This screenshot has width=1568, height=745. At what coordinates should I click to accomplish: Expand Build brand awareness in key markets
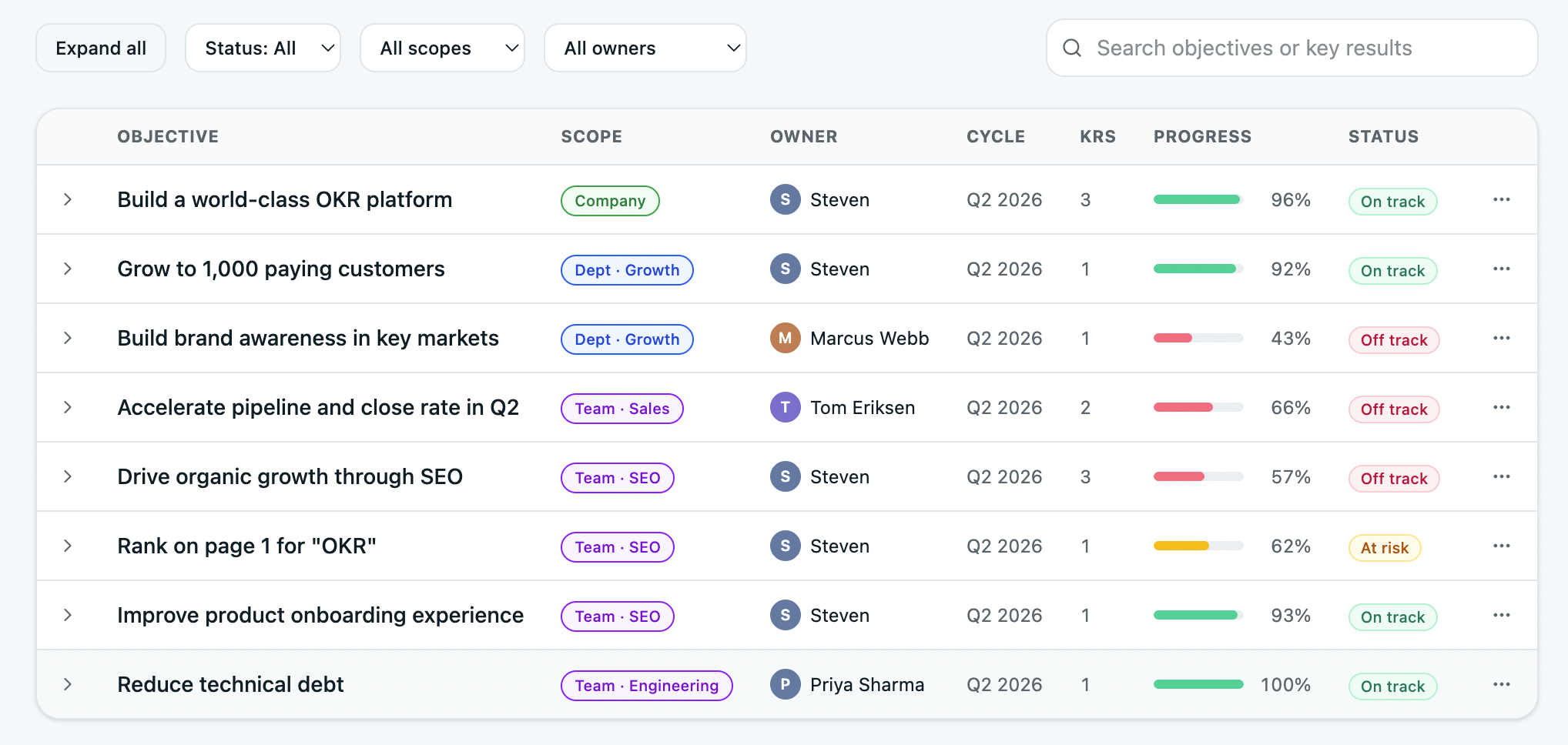click(x=68, y=338)
